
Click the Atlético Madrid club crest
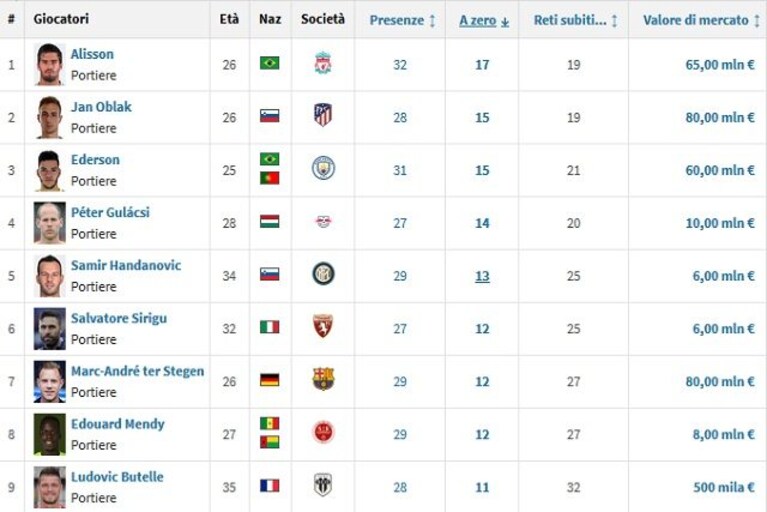pyautogui.click(x=323, y=115)
